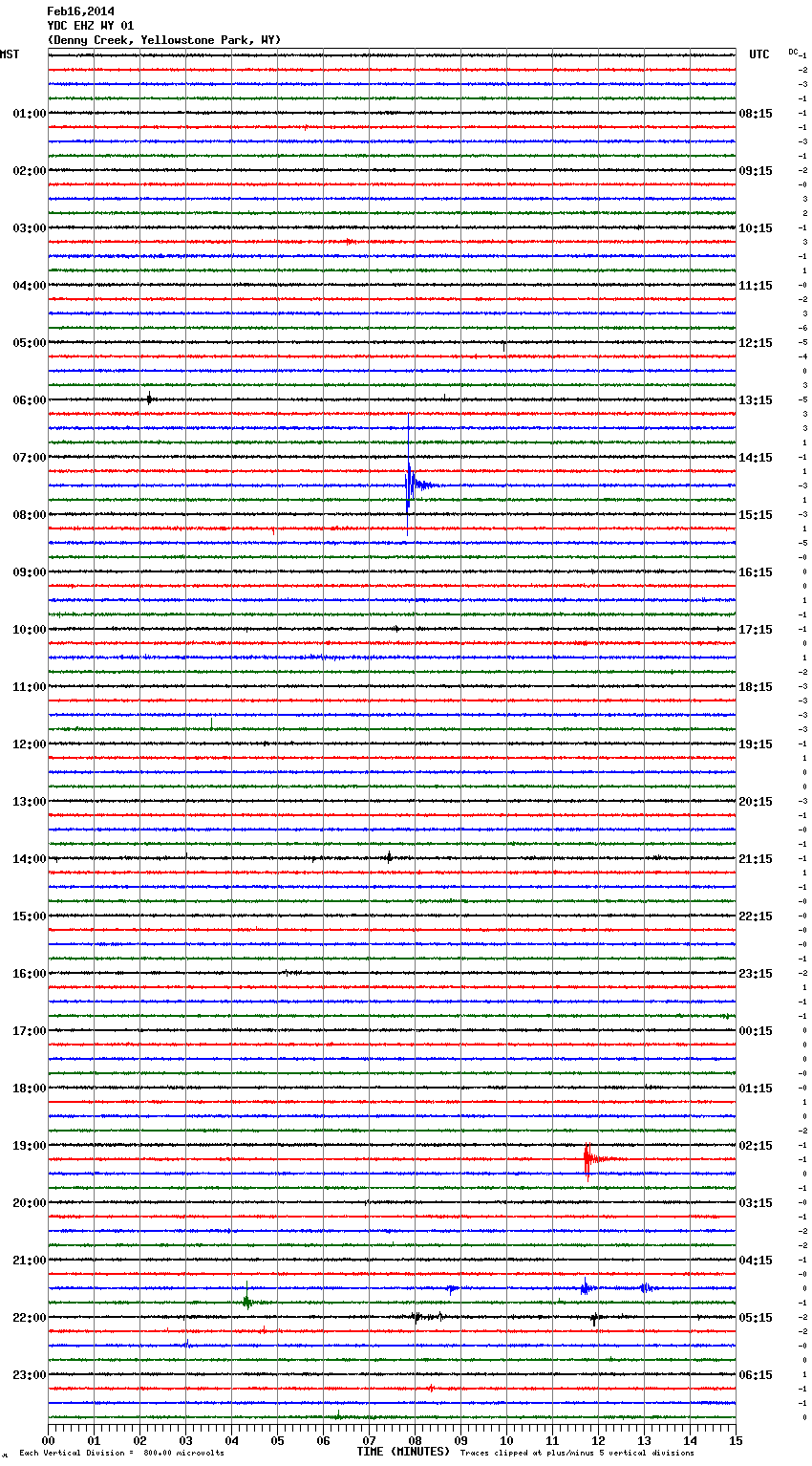The height and width of the screenshot is (1466, 812).
Task: Select the 13:00 MST time label
Action: (30, 802)
